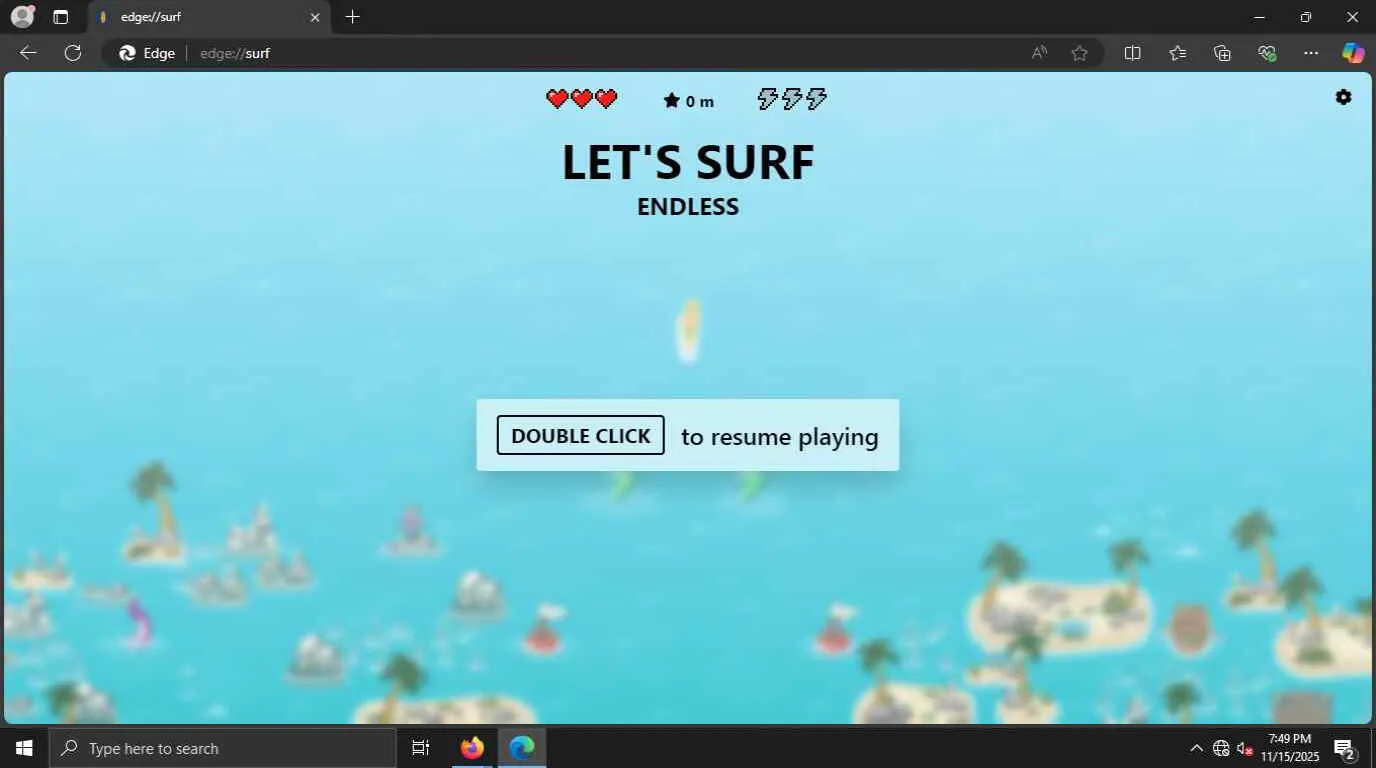Close the Edge window
1376x768 pixels.
coord(1353,17)
